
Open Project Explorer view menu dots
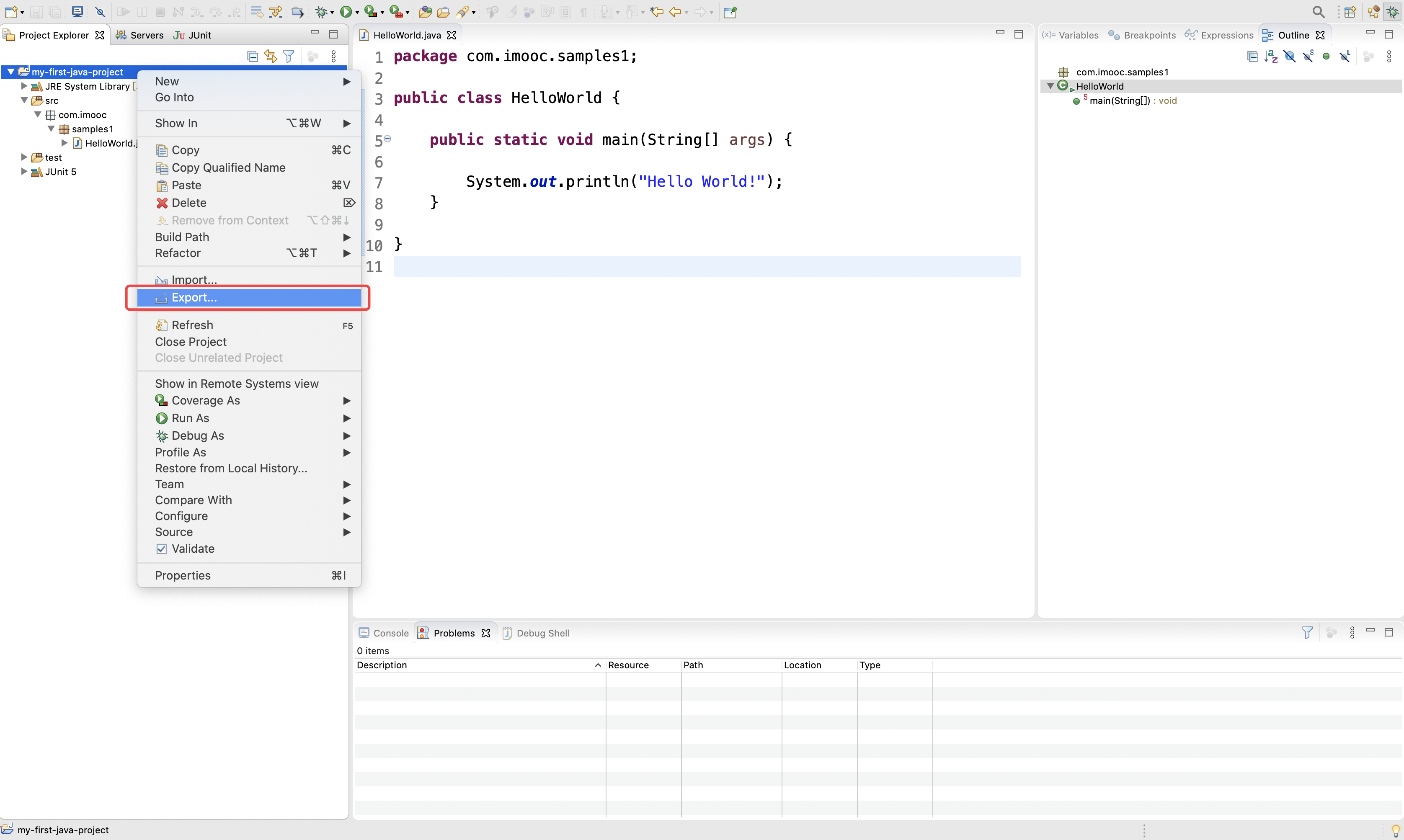point(333,56)
